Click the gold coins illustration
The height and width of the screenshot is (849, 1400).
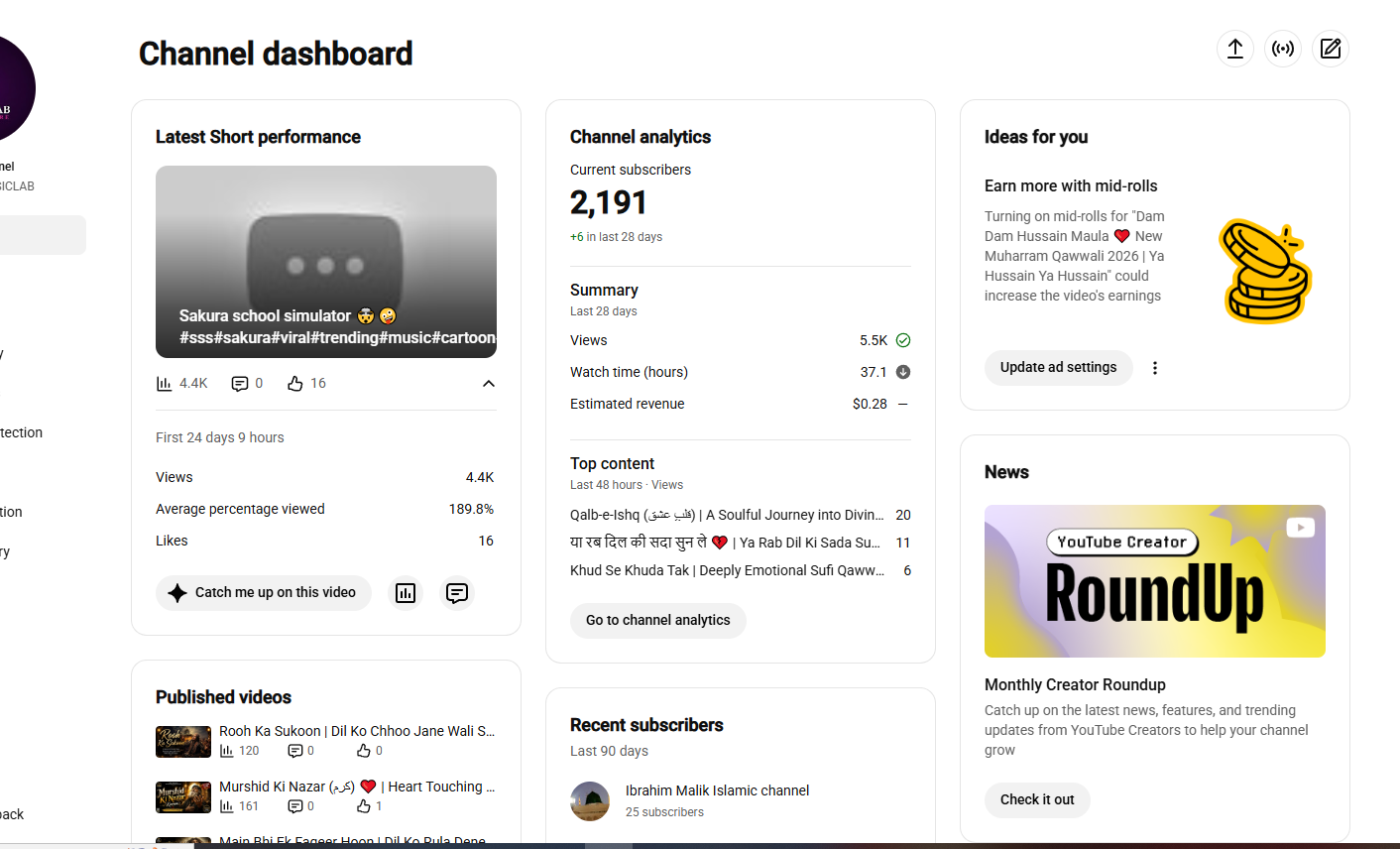[1265, 271]
